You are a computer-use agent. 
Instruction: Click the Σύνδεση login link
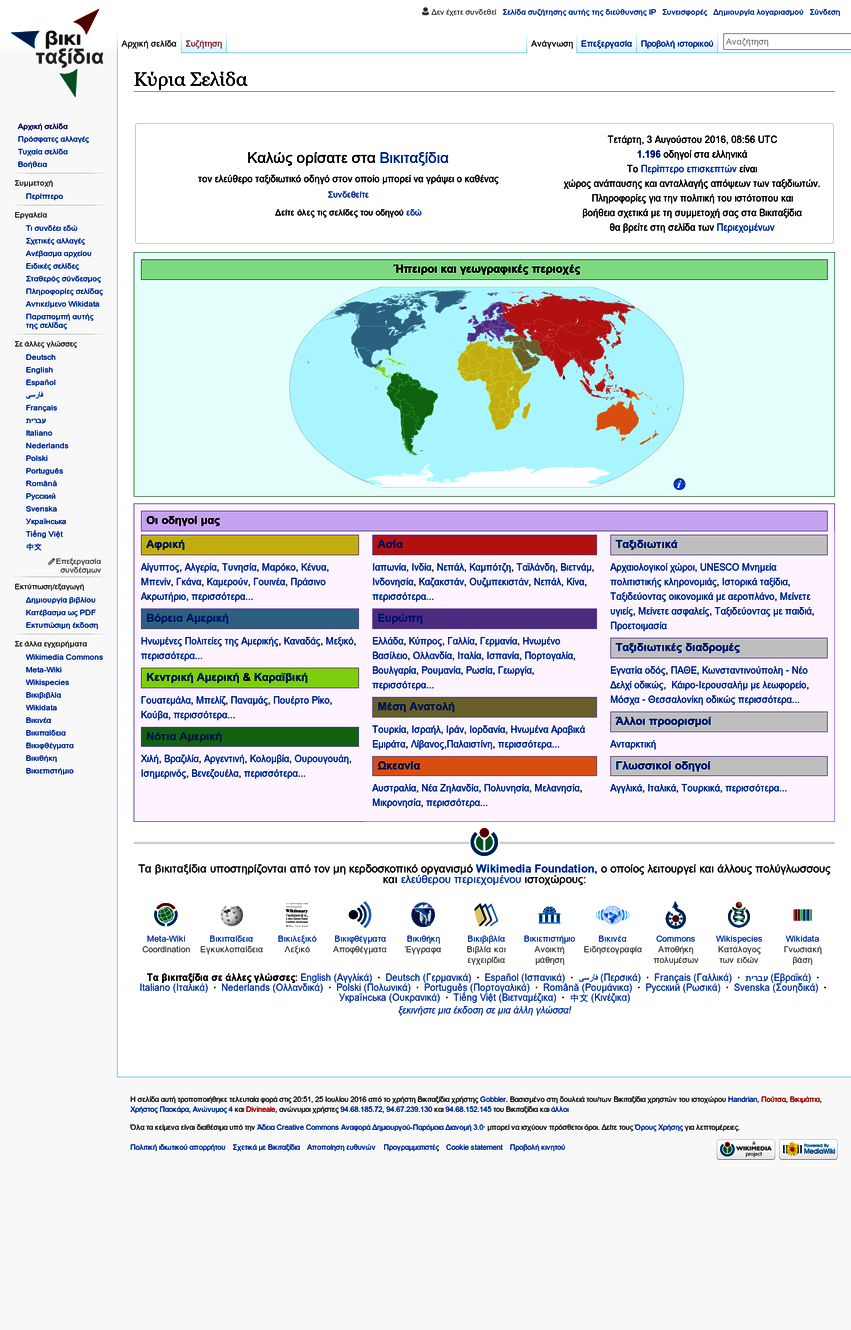pyautogui.click(x=824, y=12)
